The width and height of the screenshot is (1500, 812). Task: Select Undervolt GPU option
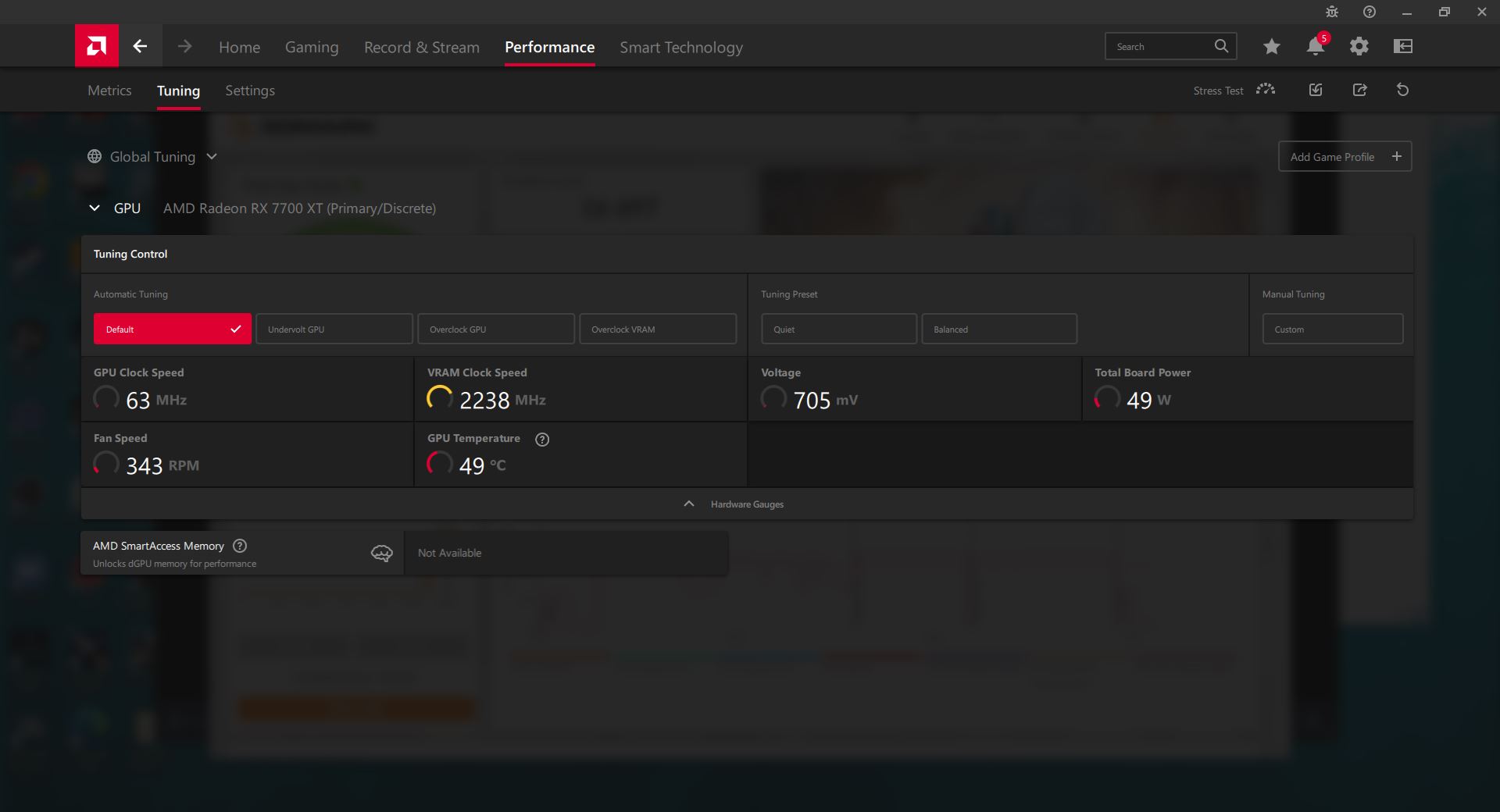tap(334, 329)
